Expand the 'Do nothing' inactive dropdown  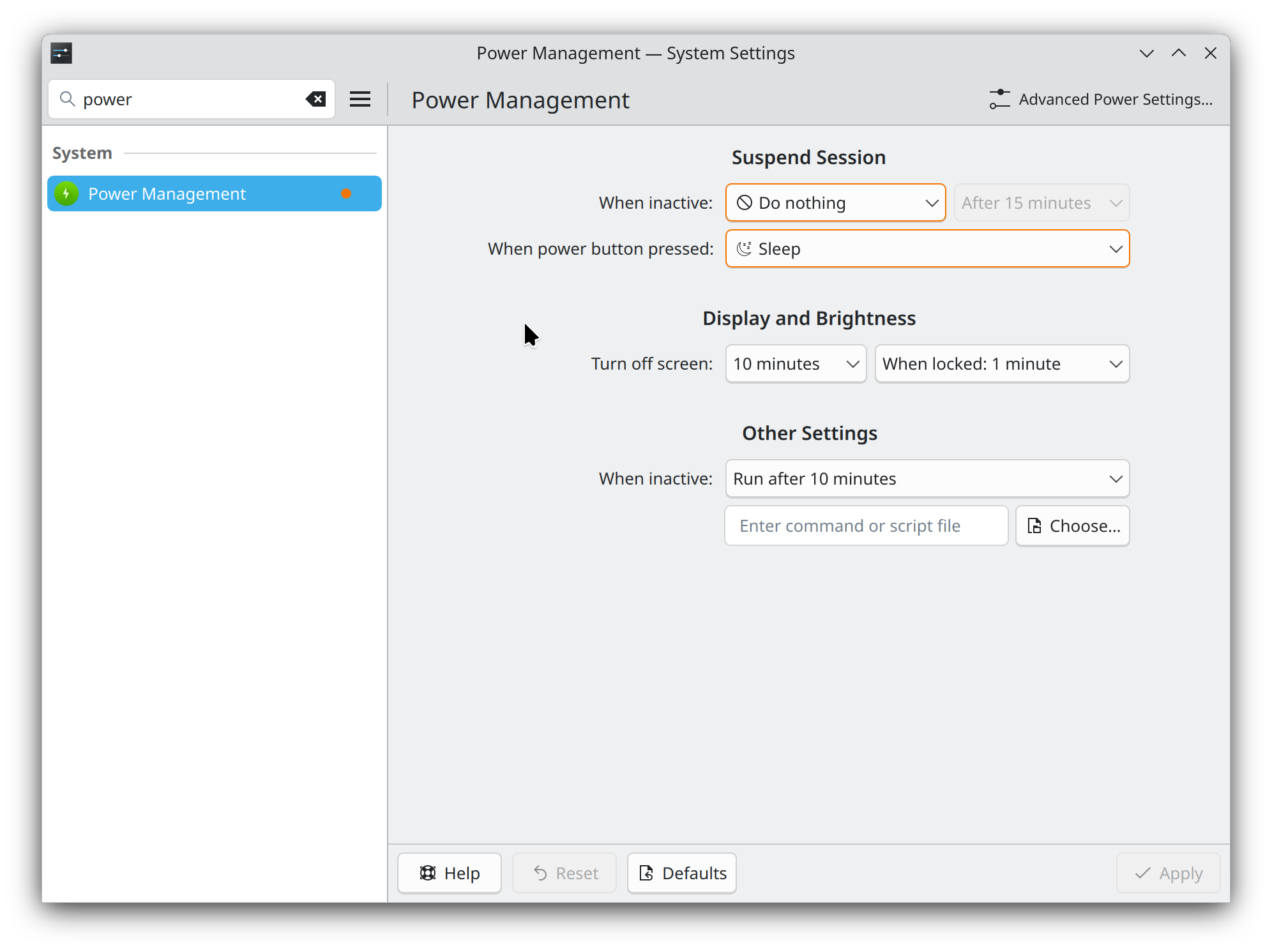click(x=835, y=202)
